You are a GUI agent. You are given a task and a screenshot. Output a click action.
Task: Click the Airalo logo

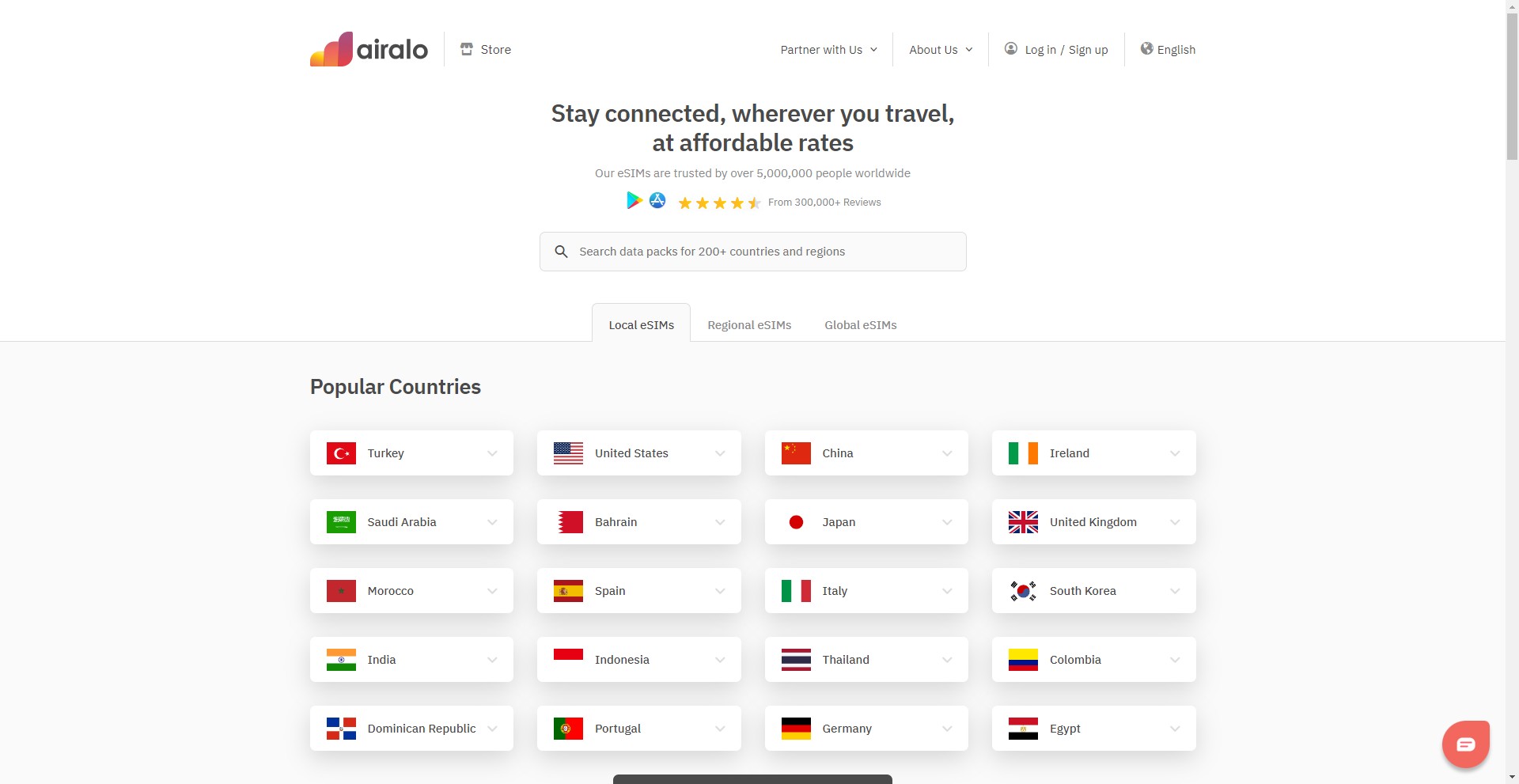pos(369,49)
